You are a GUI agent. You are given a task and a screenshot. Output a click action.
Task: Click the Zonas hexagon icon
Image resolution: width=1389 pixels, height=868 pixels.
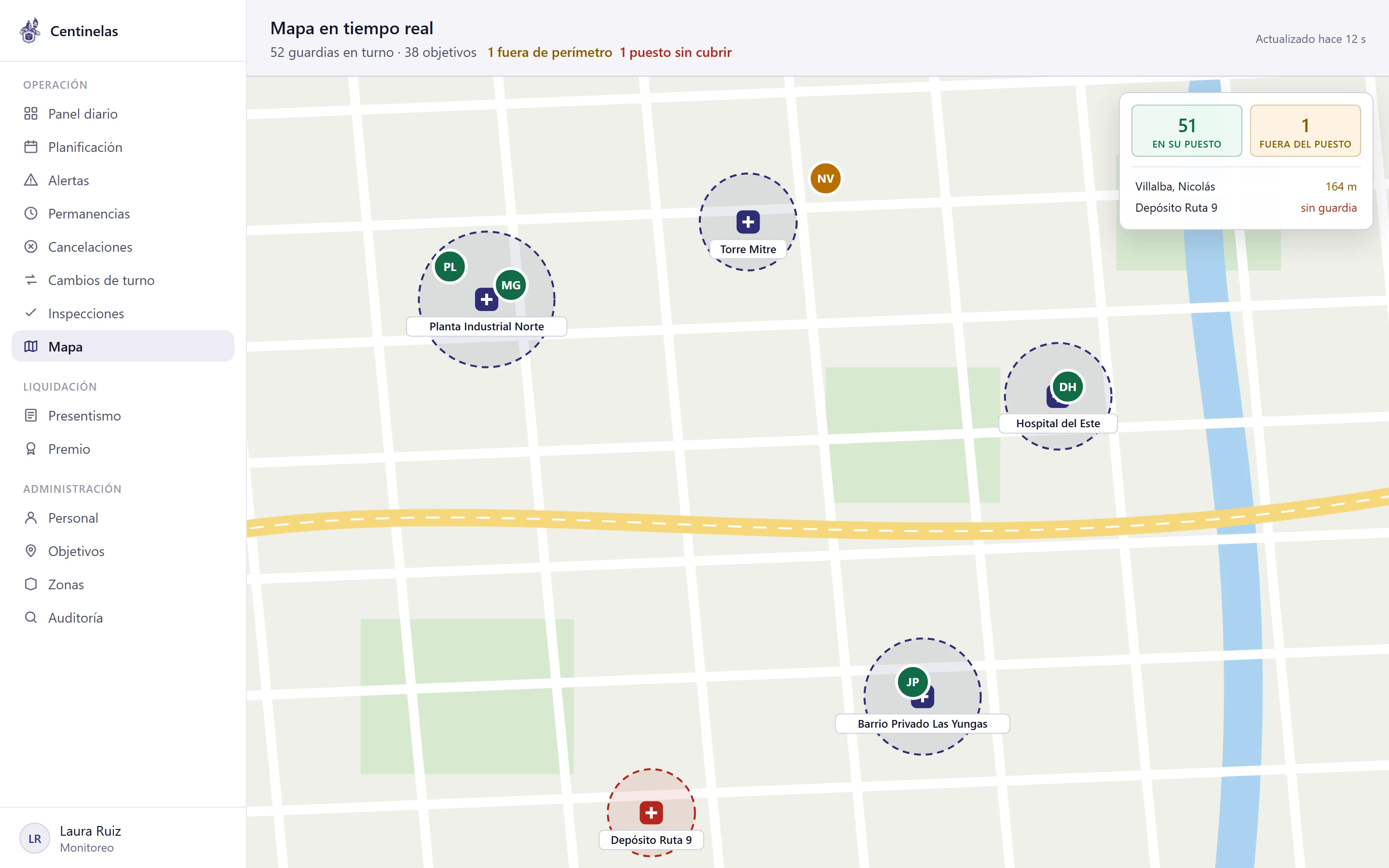[31, 584]
